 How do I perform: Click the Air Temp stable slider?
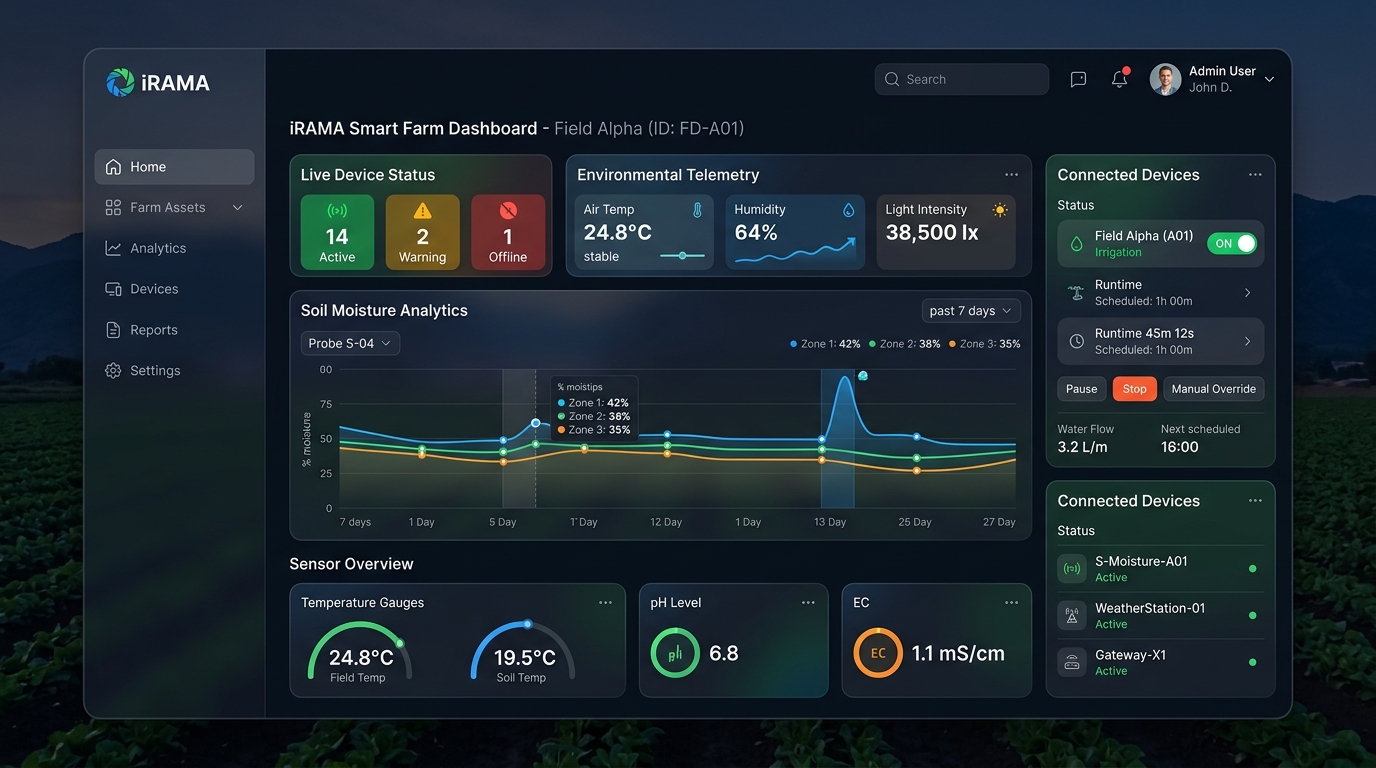(682, 256)
